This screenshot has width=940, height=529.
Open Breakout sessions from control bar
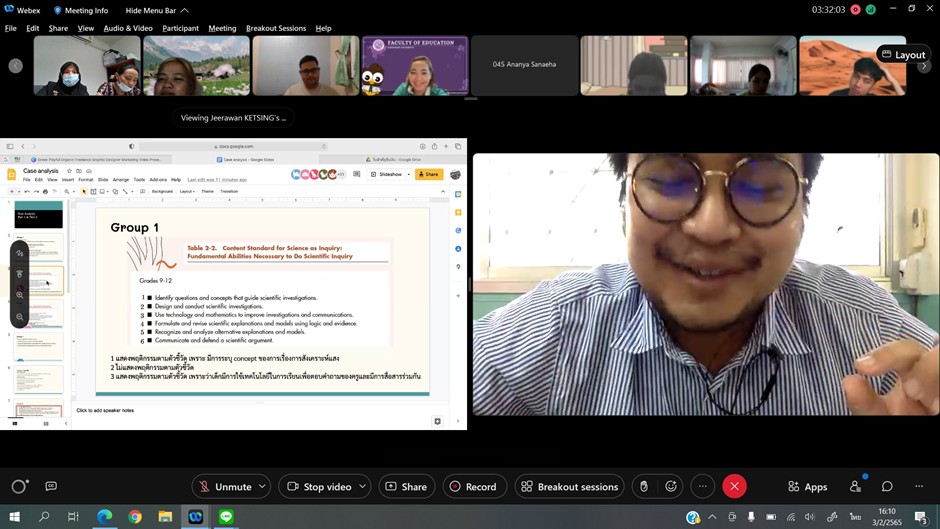(x=570, y=486)
